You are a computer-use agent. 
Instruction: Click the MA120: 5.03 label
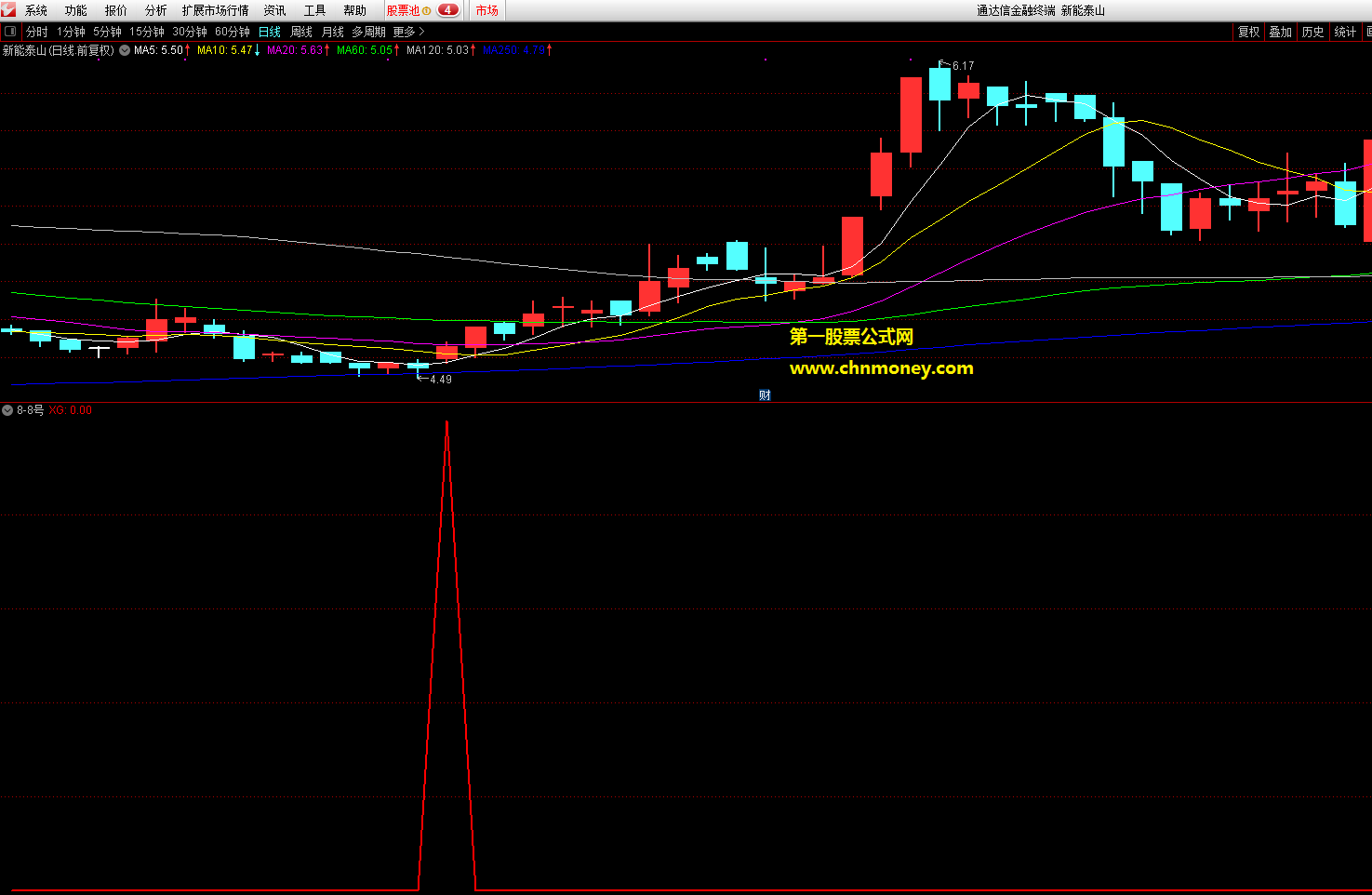pos(438,50)
